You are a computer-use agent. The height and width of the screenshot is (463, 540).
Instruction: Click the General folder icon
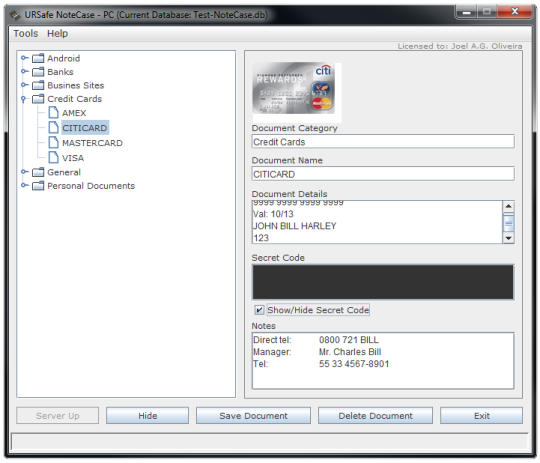click(x=38, y=172)
